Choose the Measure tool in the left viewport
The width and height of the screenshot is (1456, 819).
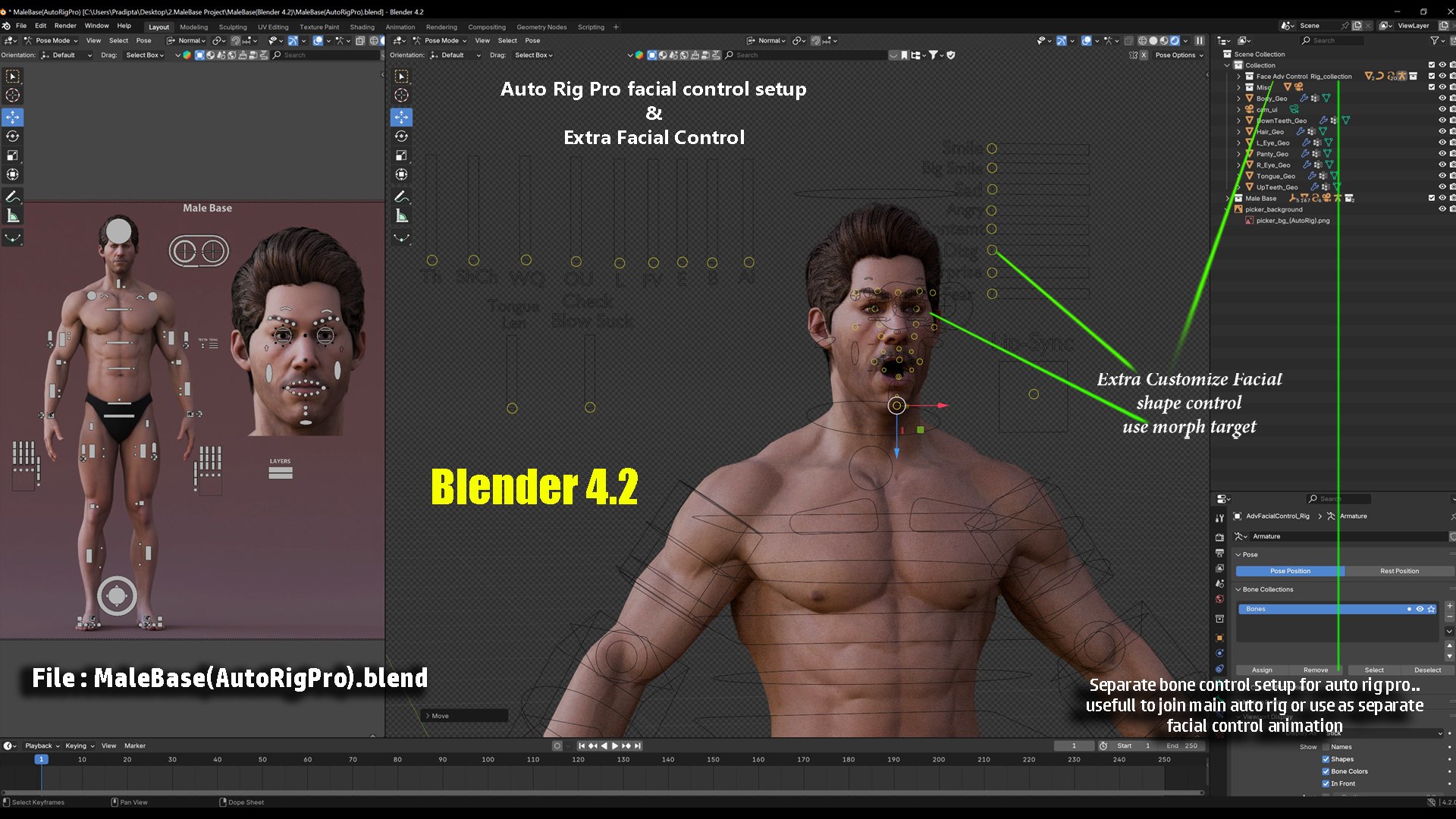point(13,216)
